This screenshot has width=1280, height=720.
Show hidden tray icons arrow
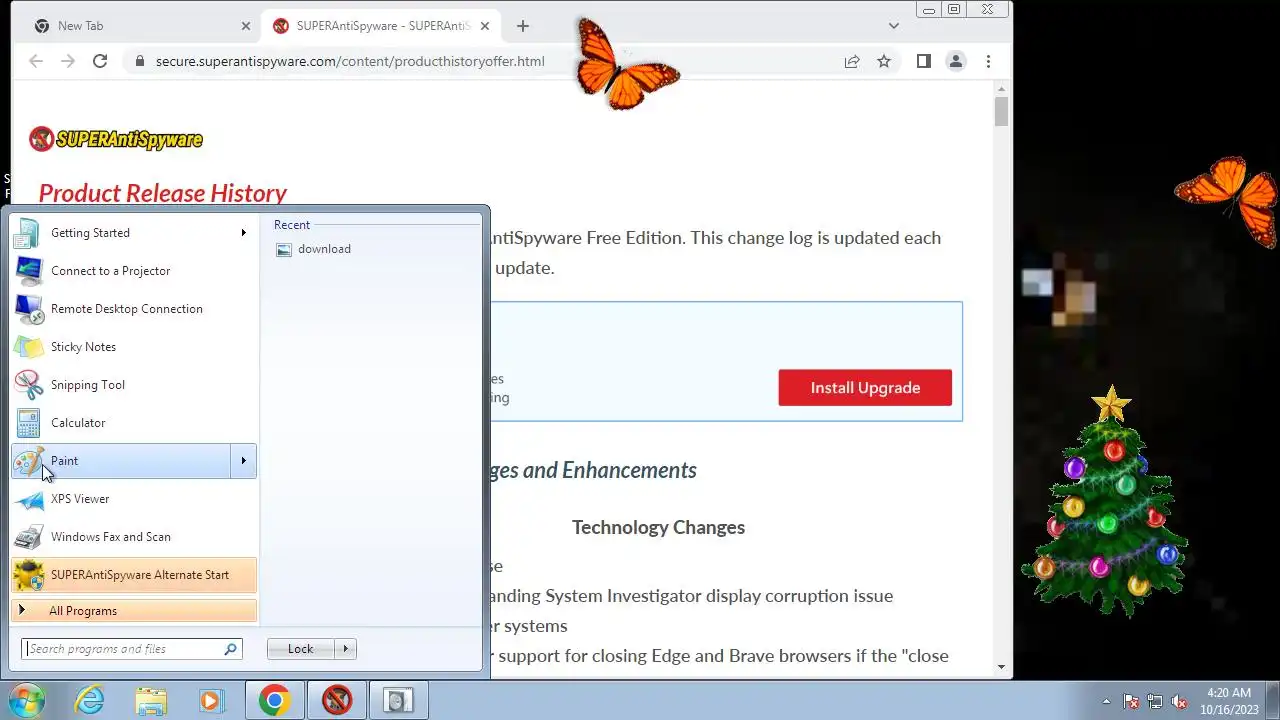[1106, 701]
